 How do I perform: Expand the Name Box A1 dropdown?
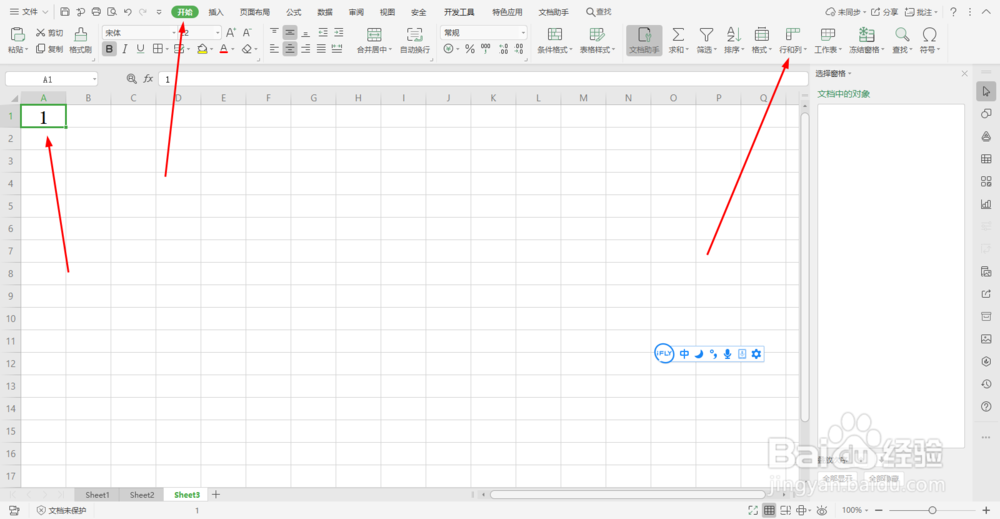[94, 79]
